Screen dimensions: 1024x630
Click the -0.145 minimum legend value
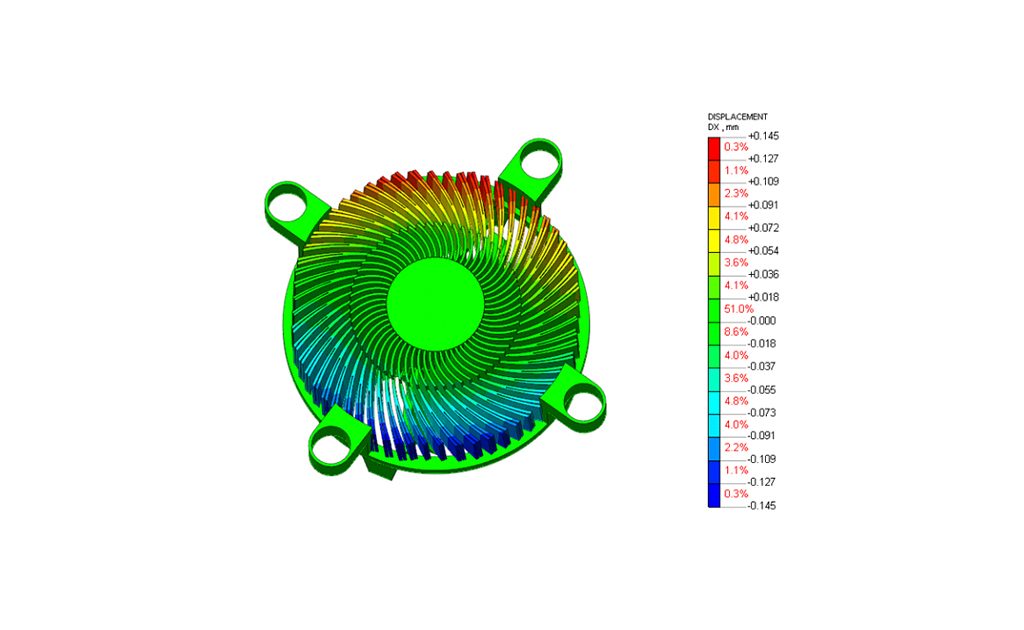pos(763,506)
